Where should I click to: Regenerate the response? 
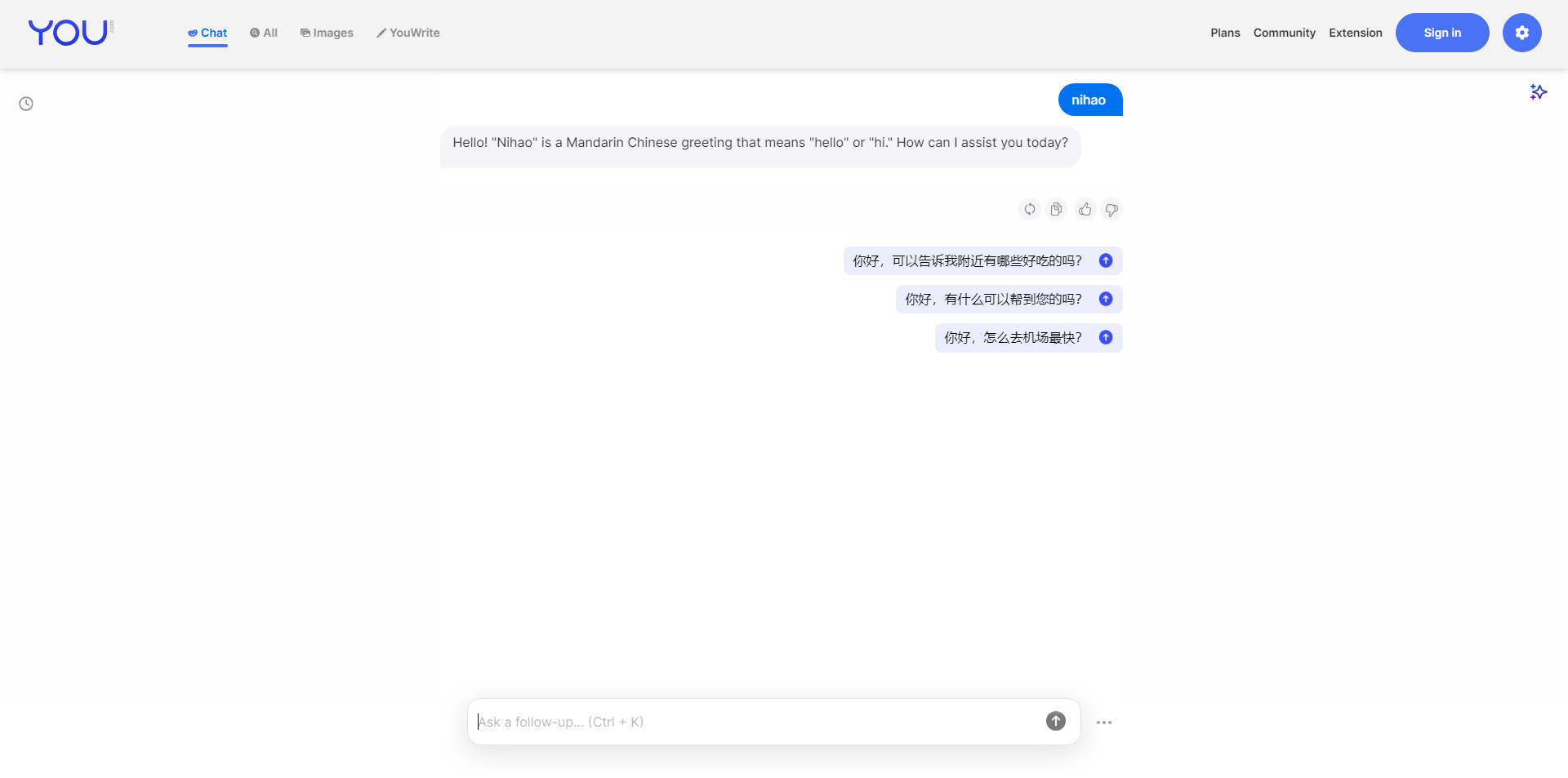(1030, 210)
